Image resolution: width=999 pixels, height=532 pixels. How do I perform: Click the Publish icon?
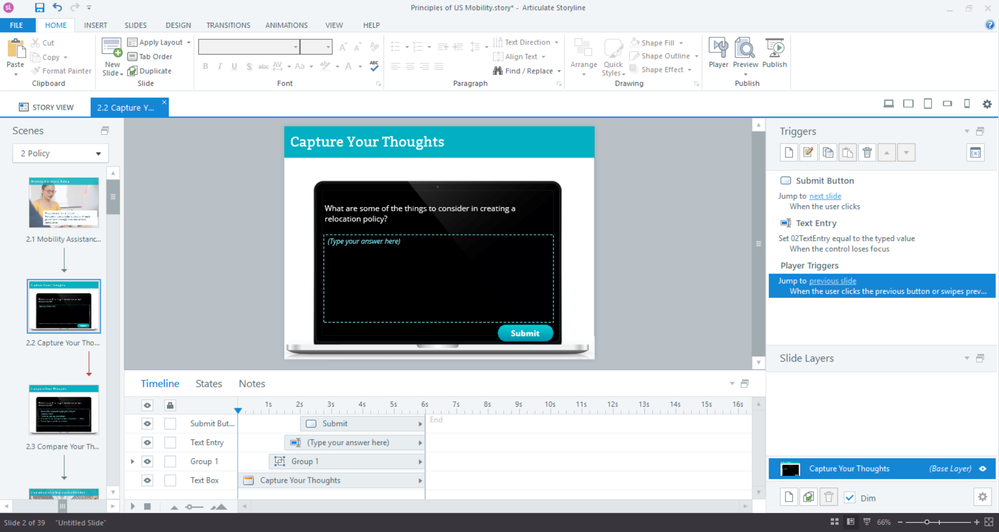coord(774,52)
